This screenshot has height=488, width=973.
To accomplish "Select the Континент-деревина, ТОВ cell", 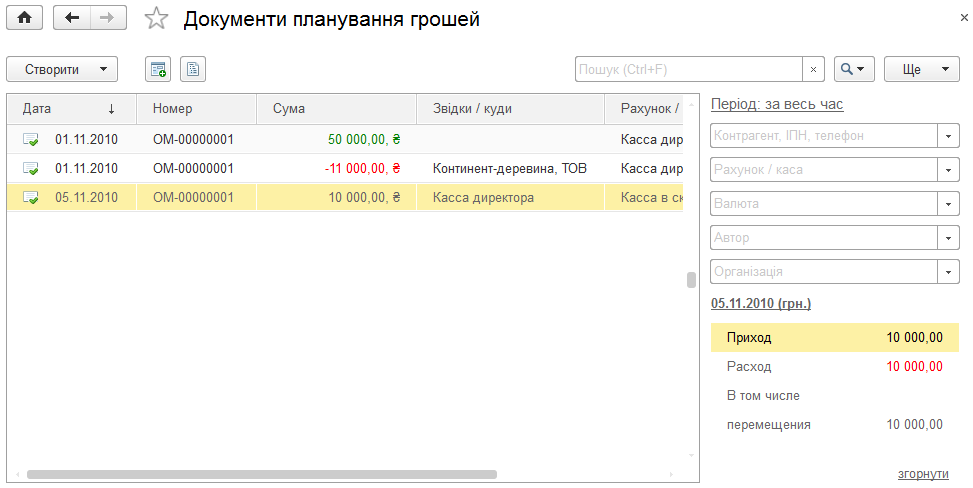I will tap(510, 168).
